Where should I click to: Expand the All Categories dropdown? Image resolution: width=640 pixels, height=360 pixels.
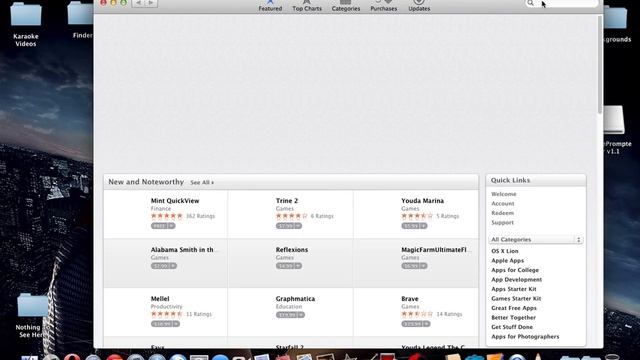pyautogui.click(x=536, y=240)
